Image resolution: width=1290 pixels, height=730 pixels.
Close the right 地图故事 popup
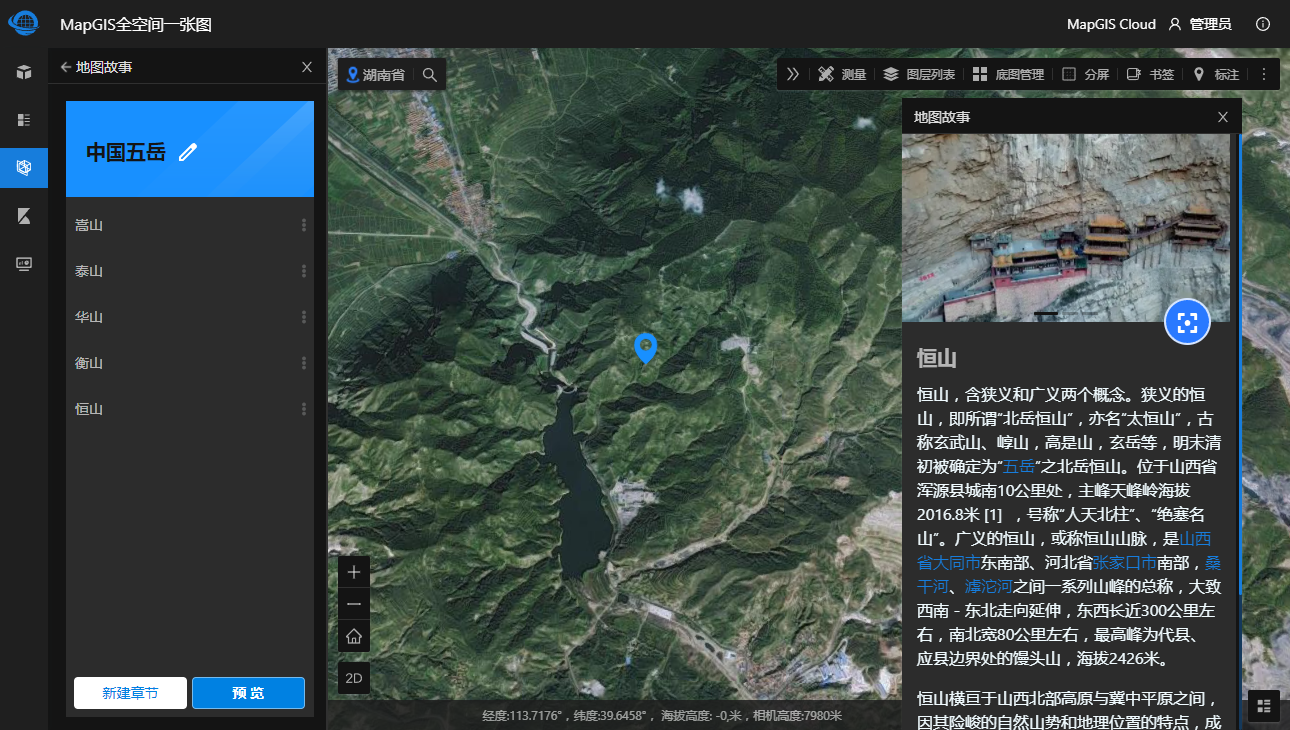(1223, 117)
